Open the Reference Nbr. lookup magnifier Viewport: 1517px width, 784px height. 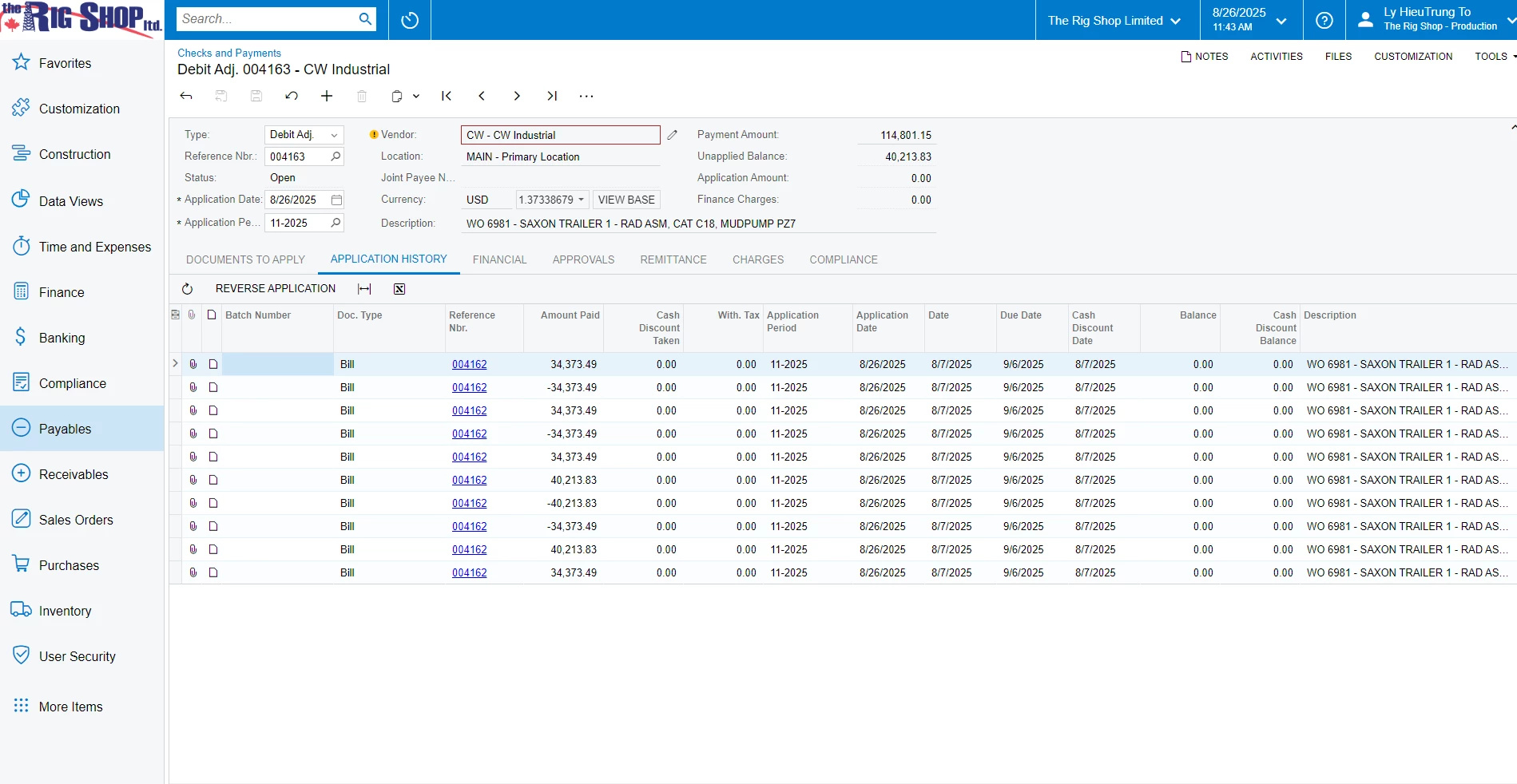[336, 156]
